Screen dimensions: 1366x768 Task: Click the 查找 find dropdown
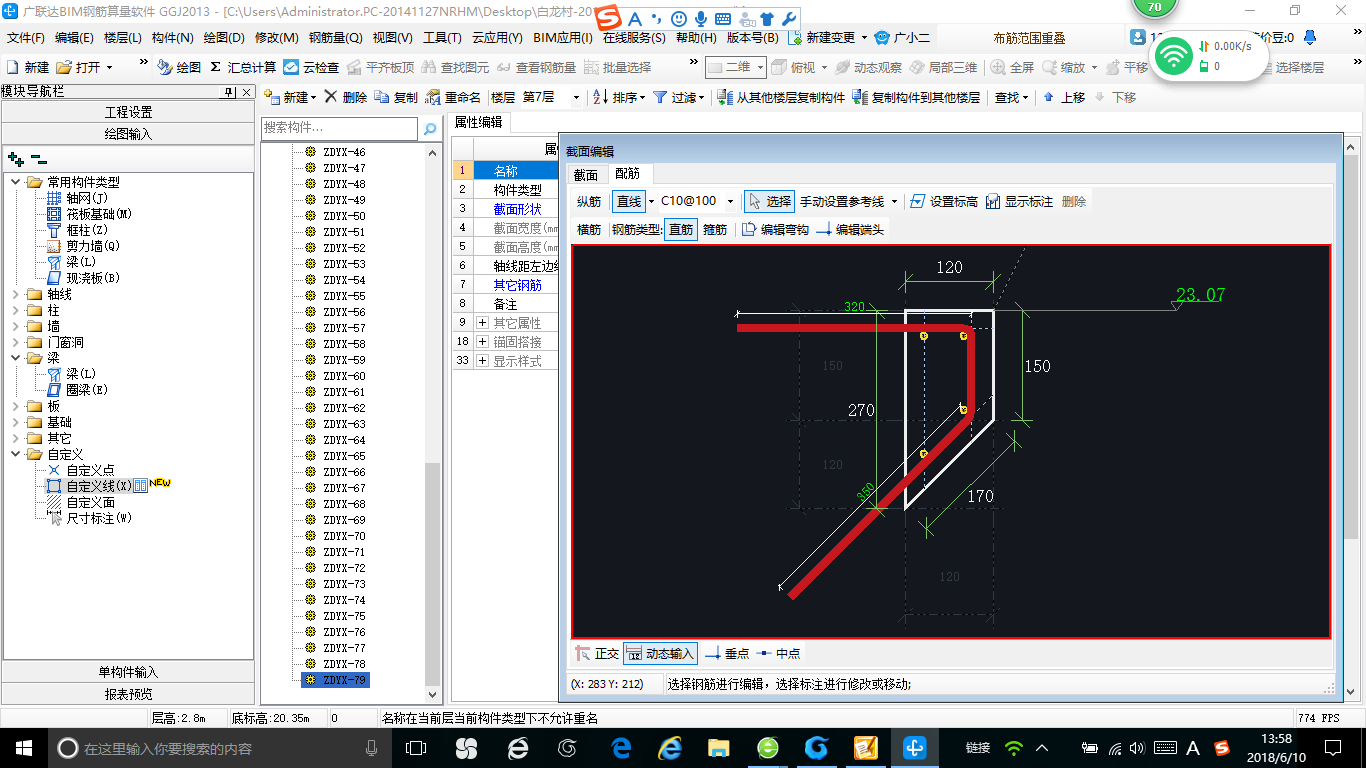pyautogui.click(x=1011, y=97)
